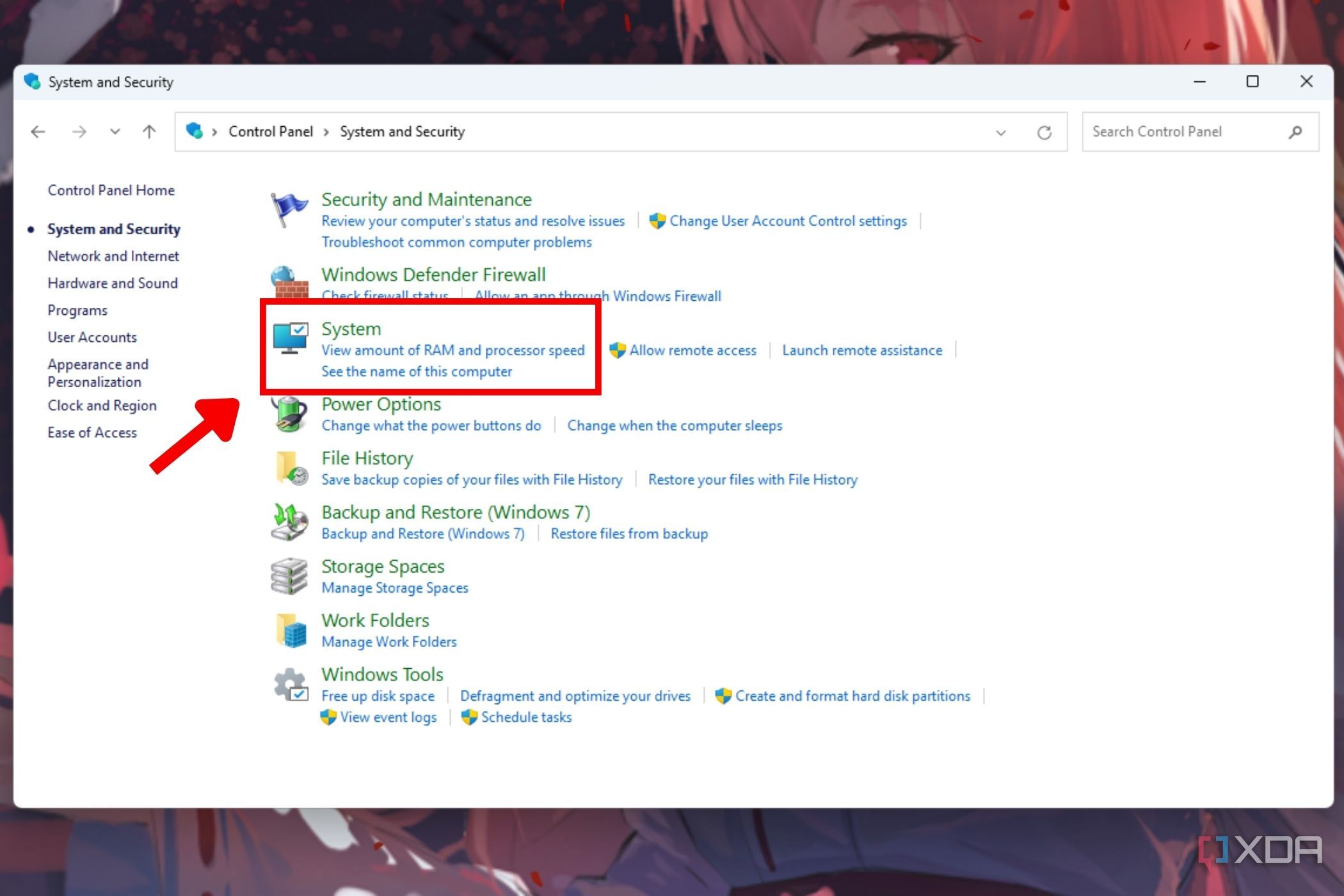Select Hardware and Sound in the sidebar
1344x896 pixels.
click(x=113, y=283)
